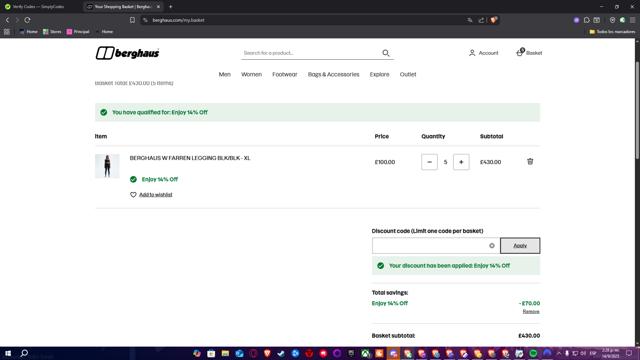Click the Apply discount button

[520, 246]
